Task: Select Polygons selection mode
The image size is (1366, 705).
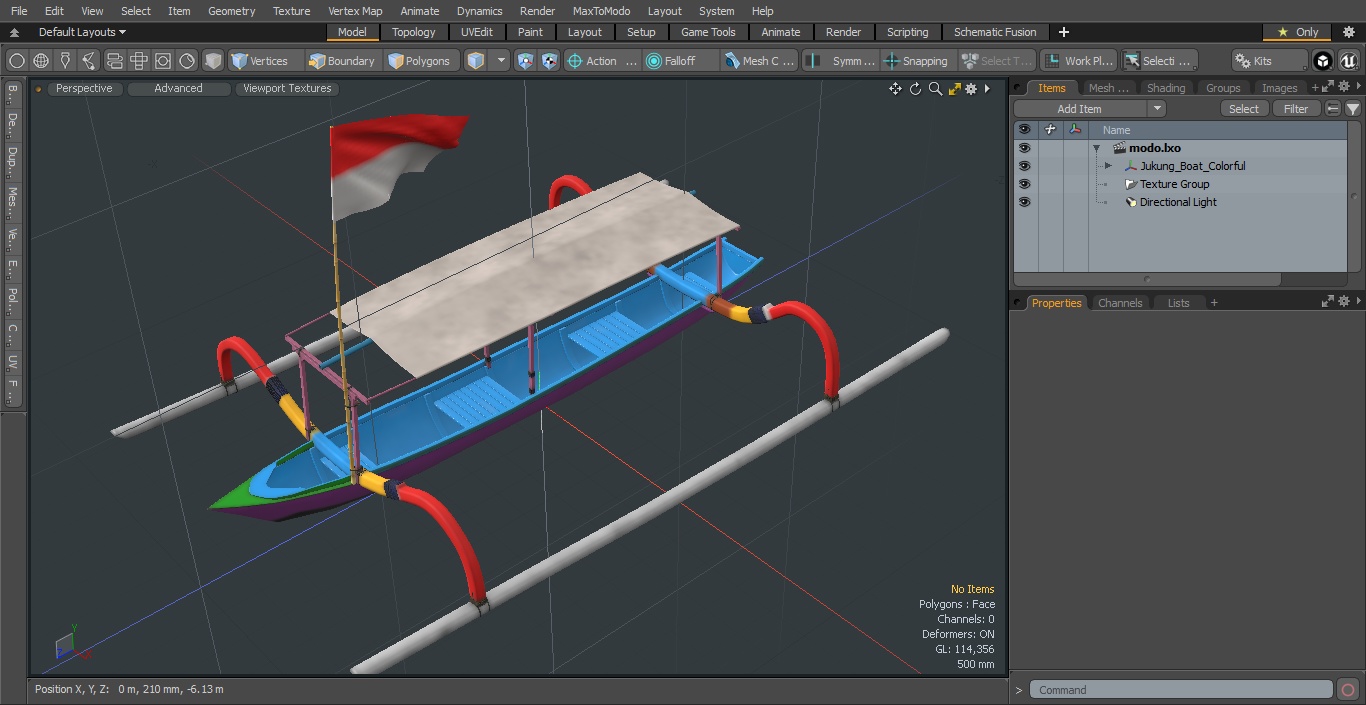Action: point(420,61)
